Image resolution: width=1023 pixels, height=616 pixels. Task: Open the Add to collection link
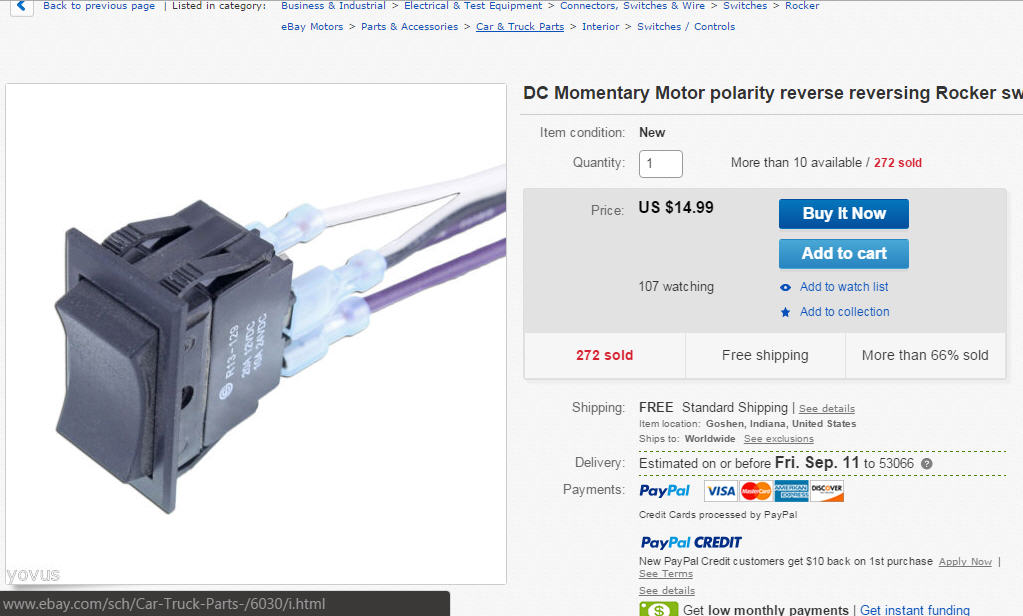(844, 312)
